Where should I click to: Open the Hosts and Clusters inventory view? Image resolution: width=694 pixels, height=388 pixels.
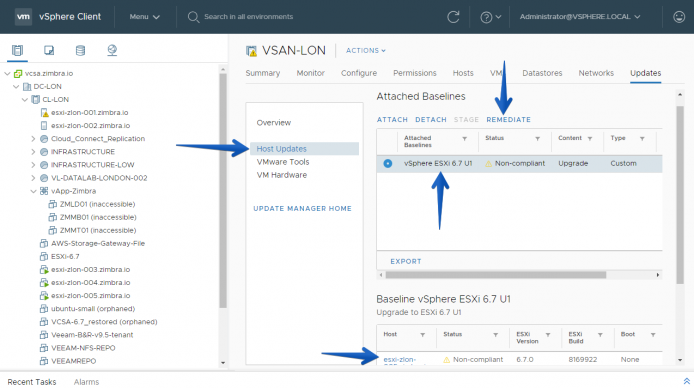[x=17, y=50]
